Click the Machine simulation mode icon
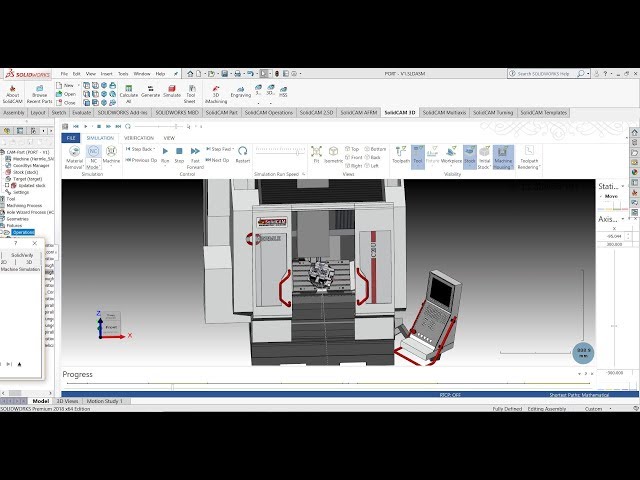This screenshot has height=480, width=640. (111, 155)
